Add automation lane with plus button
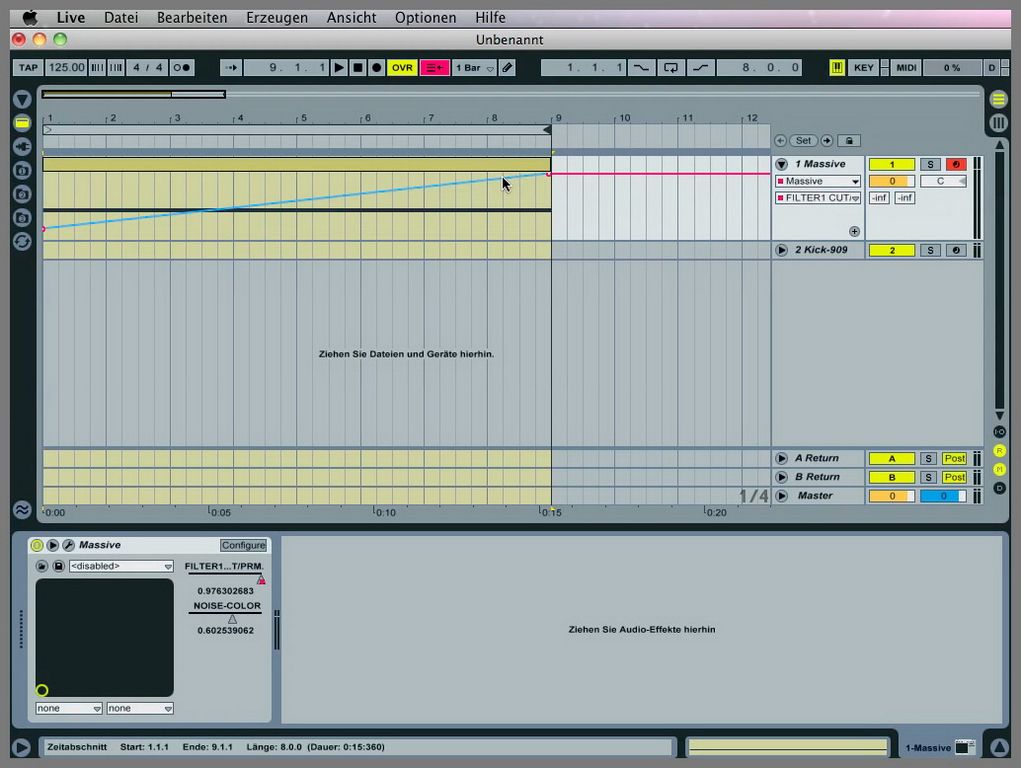1021x768 pixels. (854, 231)
